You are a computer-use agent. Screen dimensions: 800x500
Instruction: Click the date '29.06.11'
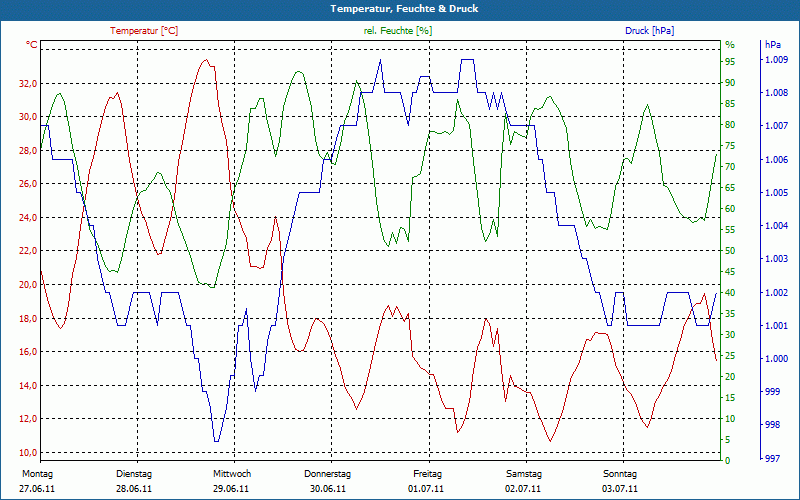[231, 489]
